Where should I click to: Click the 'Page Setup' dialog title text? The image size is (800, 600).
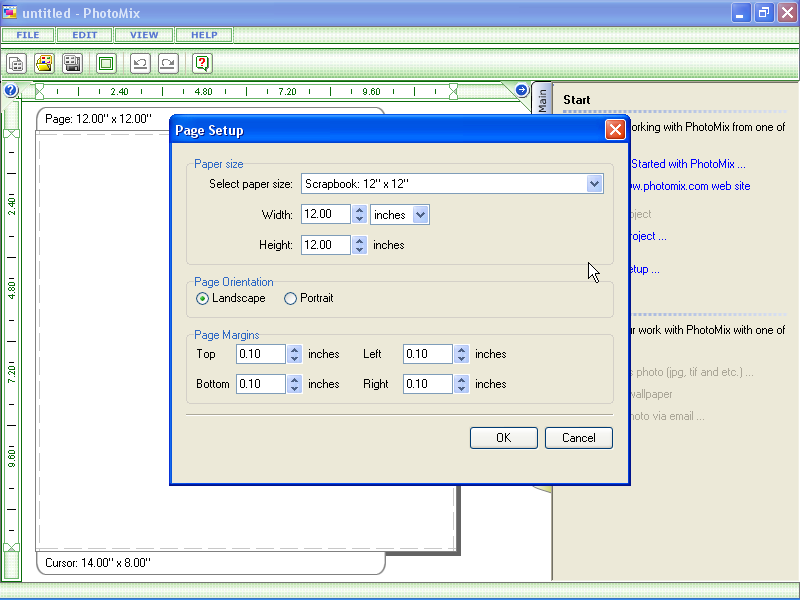tap(209, 131)
